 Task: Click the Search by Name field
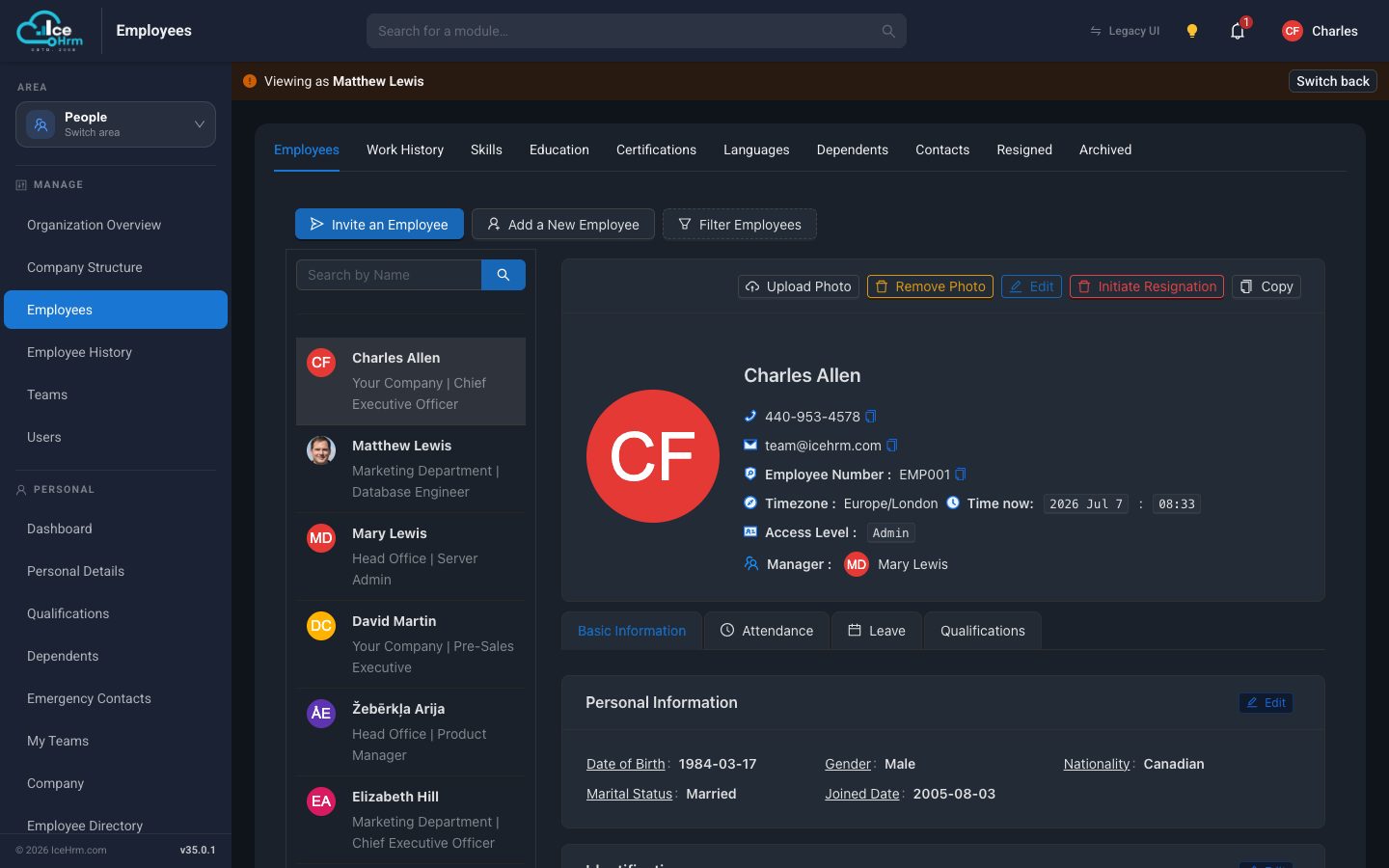(389, 275)
